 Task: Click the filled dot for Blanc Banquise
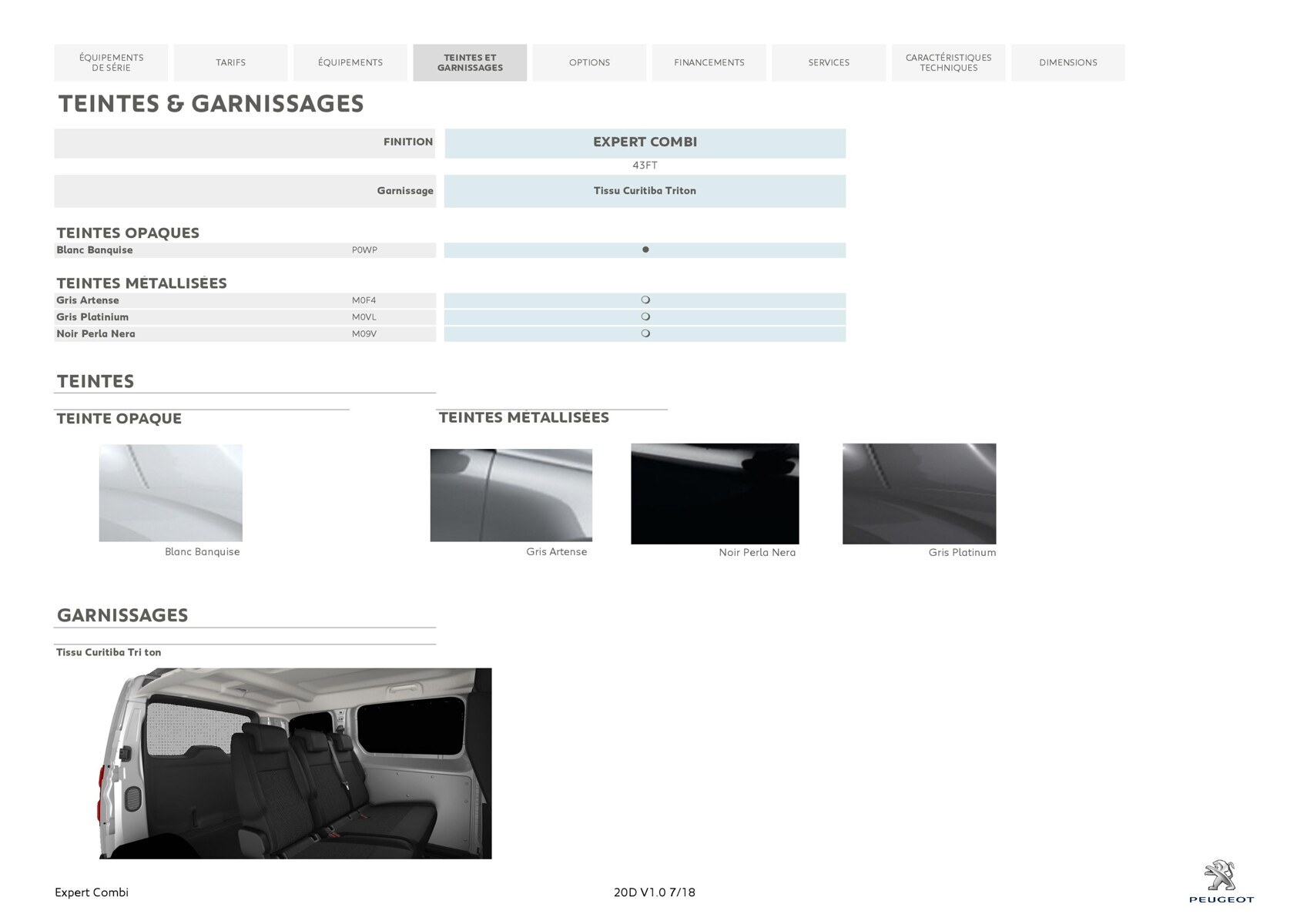pyautogui.click(x=645, y=249)
